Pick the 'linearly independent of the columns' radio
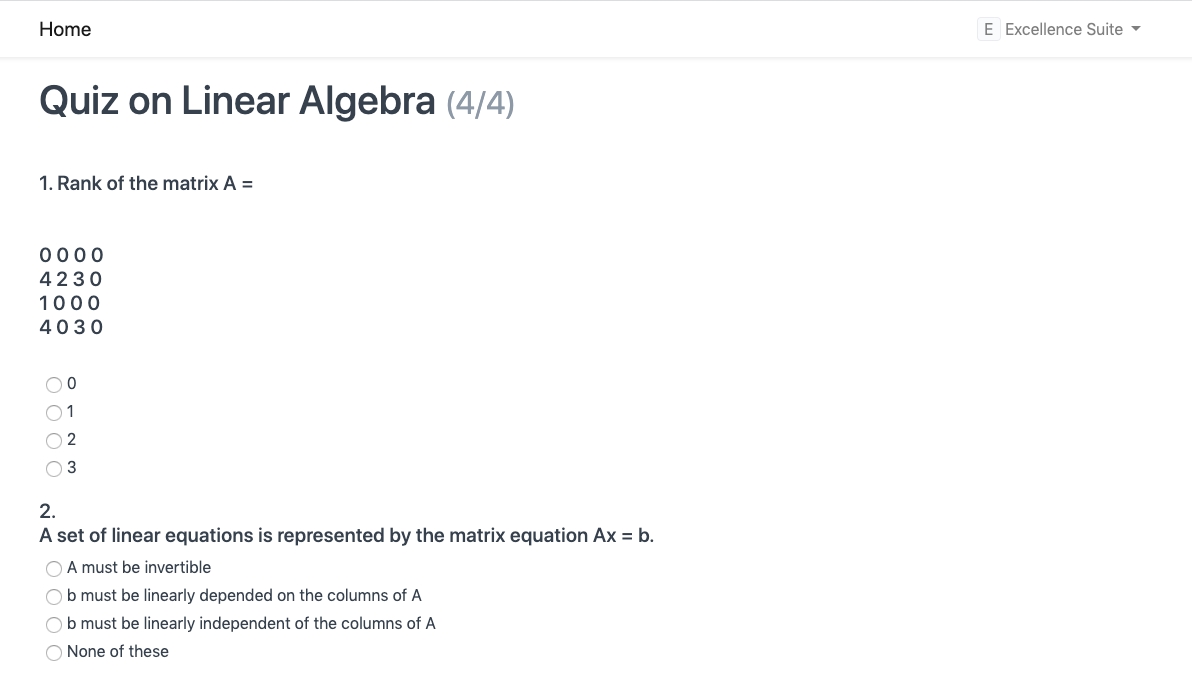The image size is (1192, 689). point(54,624)
